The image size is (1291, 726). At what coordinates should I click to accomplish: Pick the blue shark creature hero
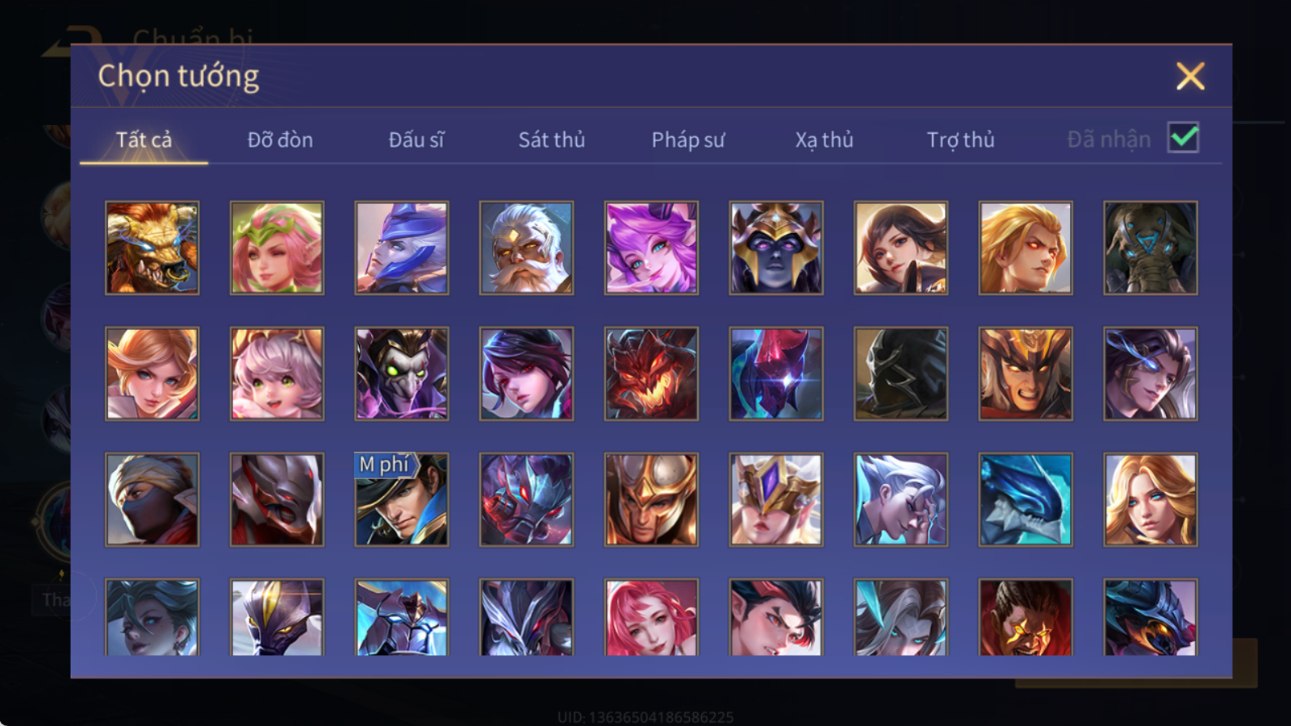pyautogui.click(x=1025, y=500)
